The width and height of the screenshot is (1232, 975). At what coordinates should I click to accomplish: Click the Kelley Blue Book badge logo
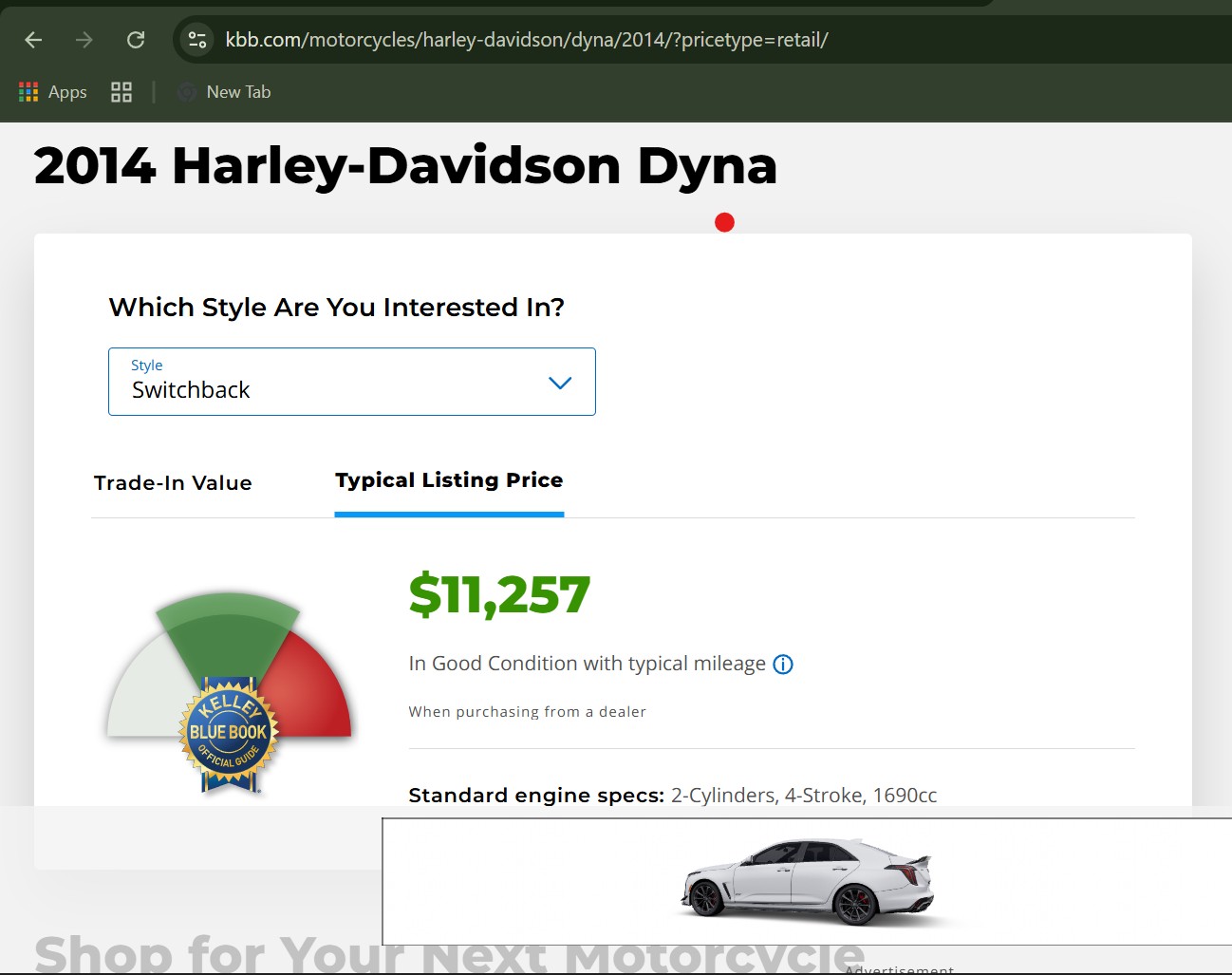pyautogui.click(x=229, y=734)
